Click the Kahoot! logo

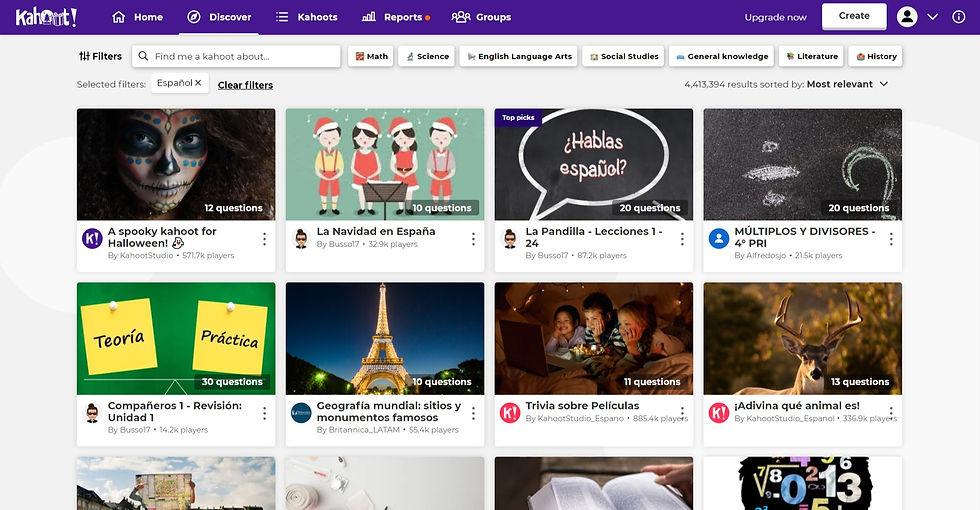coord(46,17)
